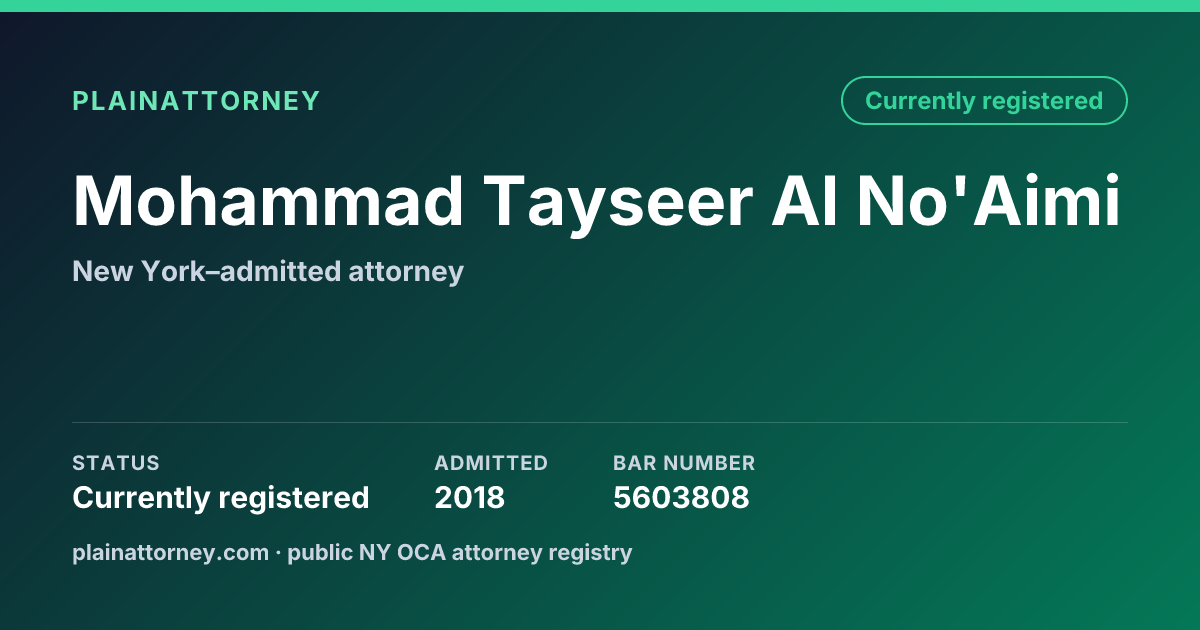Select the 2018 admission year

tap(470, 497)
